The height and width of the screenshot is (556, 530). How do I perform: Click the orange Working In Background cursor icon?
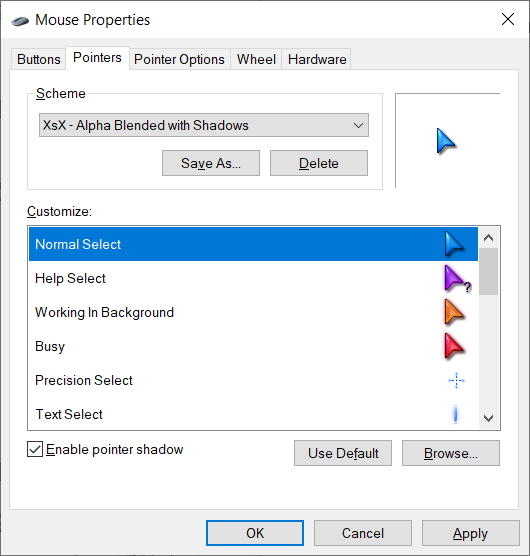pyautogui.click(x=454, y=312)
